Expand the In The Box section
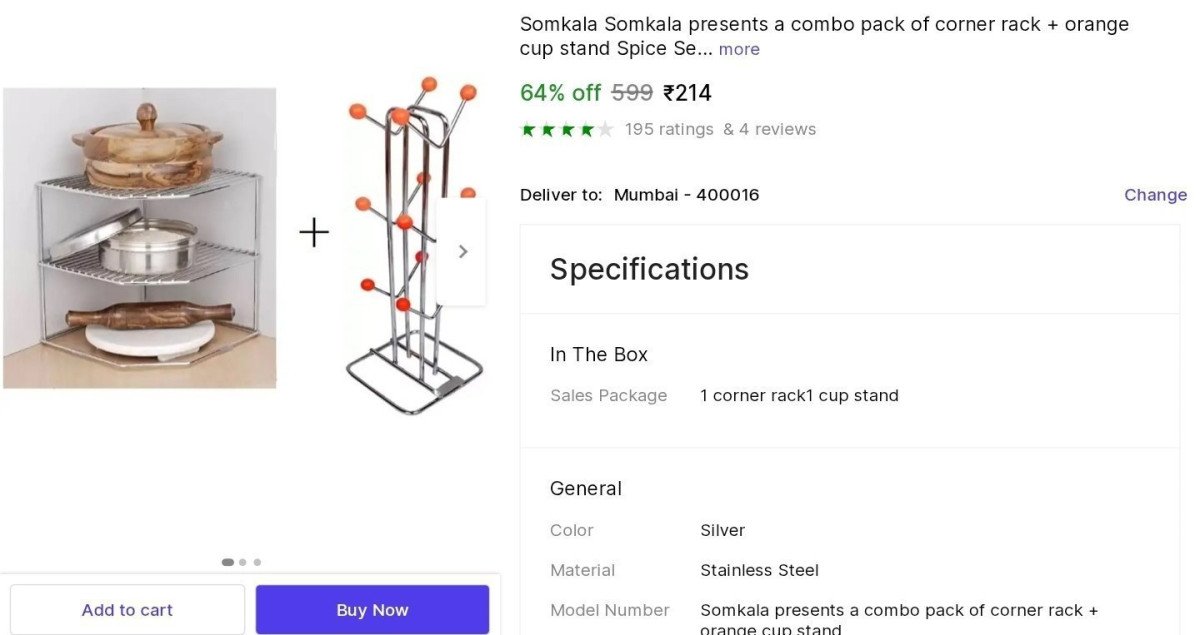This screenshot has height=635, width=1200. (x=598, y=354)
